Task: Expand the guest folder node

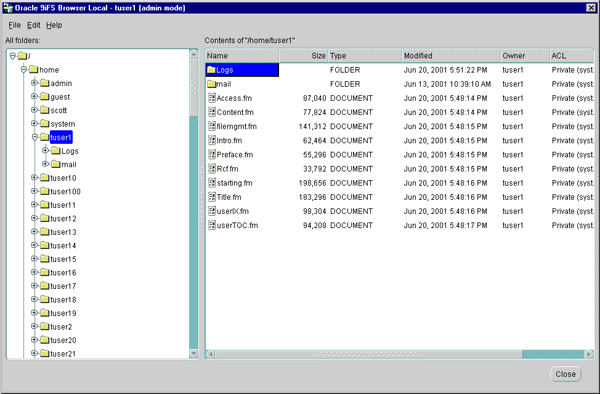Action: pos(34,97)
